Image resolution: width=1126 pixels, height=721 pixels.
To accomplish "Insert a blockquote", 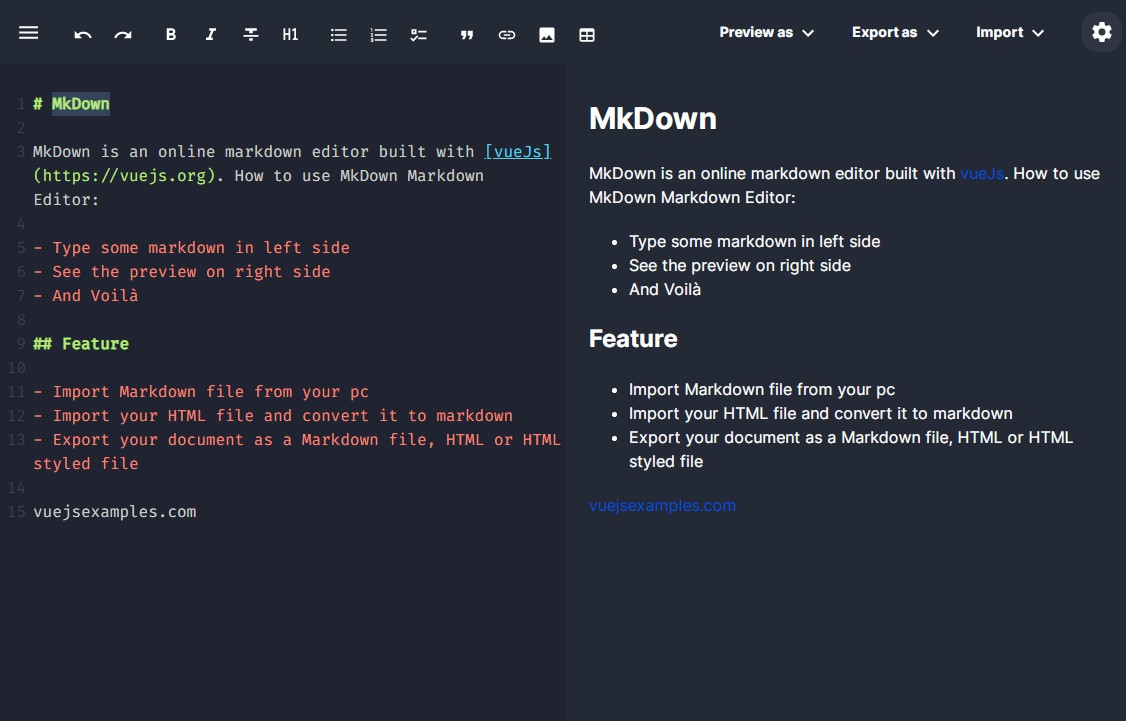I will (467, 34).
